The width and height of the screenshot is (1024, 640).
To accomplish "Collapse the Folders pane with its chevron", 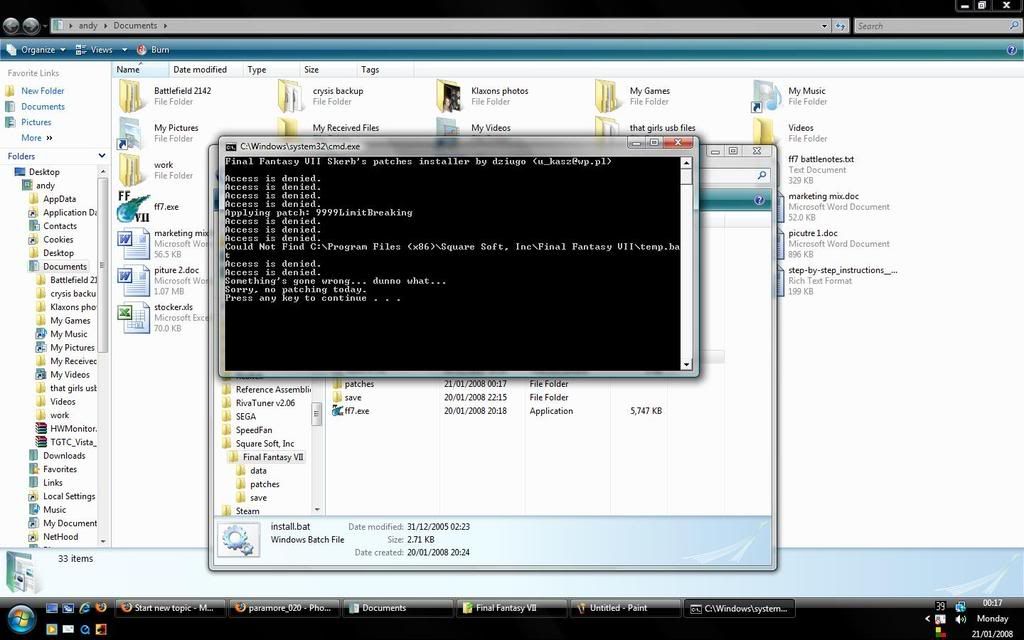I will [x=101, y=156].
